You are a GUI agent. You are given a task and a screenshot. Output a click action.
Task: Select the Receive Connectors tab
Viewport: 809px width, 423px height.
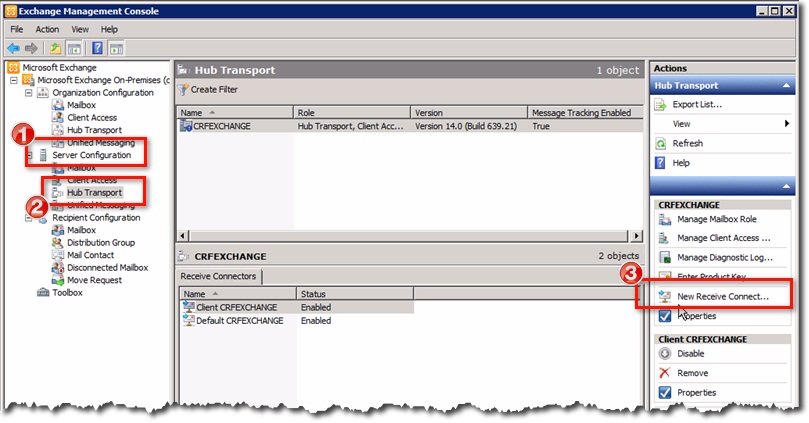click(x=218, y=276)
